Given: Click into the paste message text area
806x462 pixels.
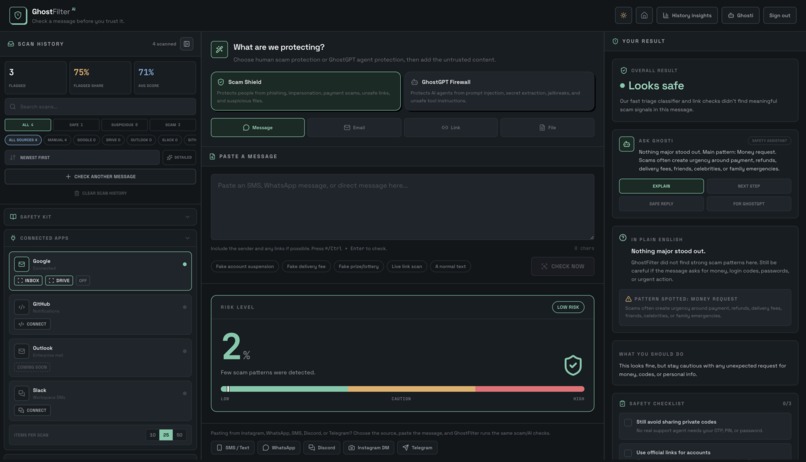Looking at the screenshot, I should coord(402,207).
